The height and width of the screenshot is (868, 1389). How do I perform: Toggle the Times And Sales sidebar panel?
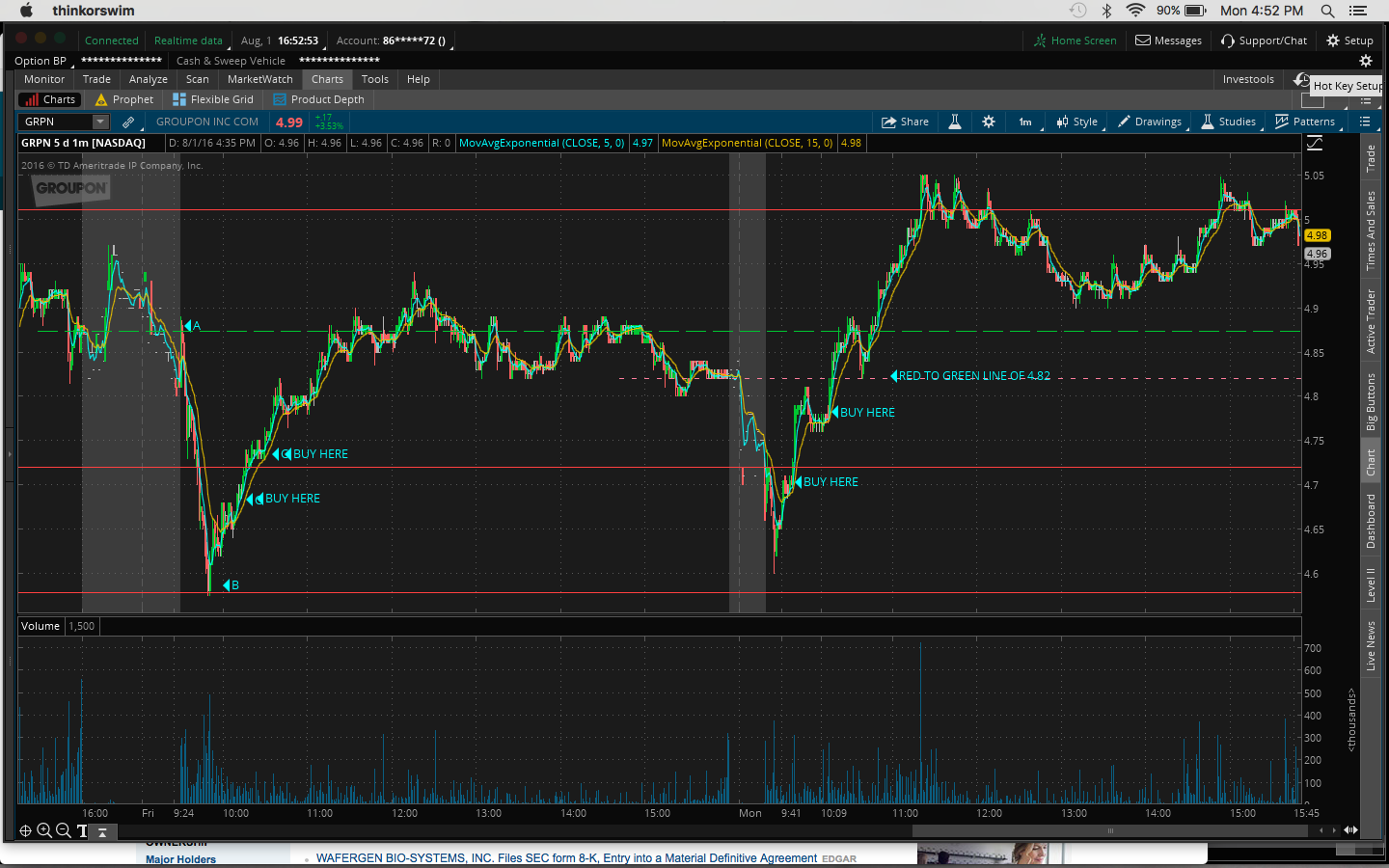click(x=1371, y=231)
